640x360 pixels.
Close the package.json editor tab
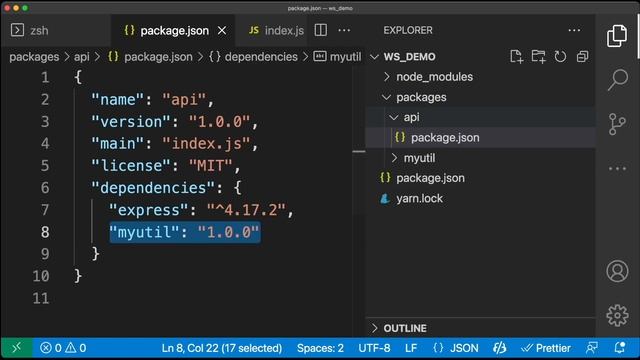(222, 31)
